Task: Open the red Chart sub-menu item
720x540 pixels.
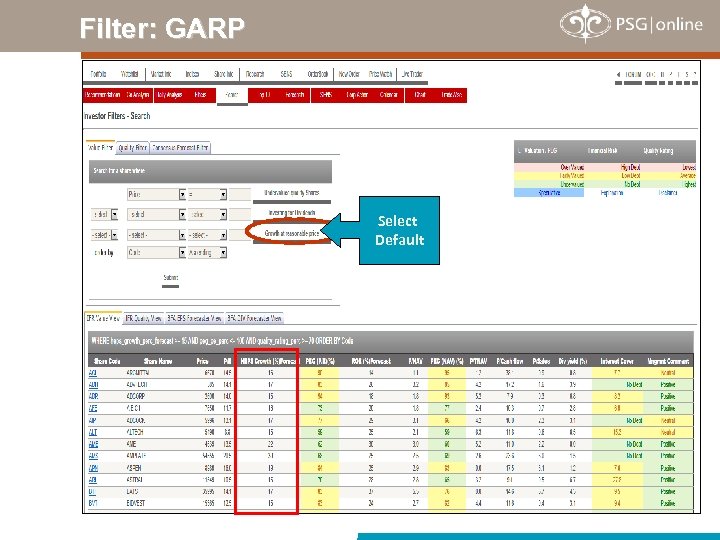Action: point(420,95)
